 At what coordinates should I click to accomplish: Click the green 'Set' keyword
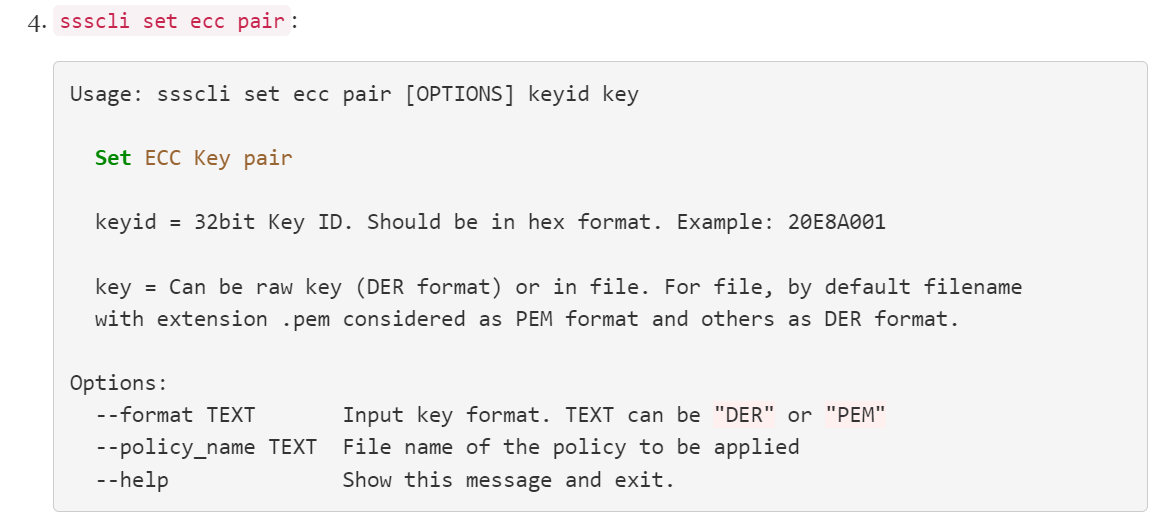pos(113,158)
